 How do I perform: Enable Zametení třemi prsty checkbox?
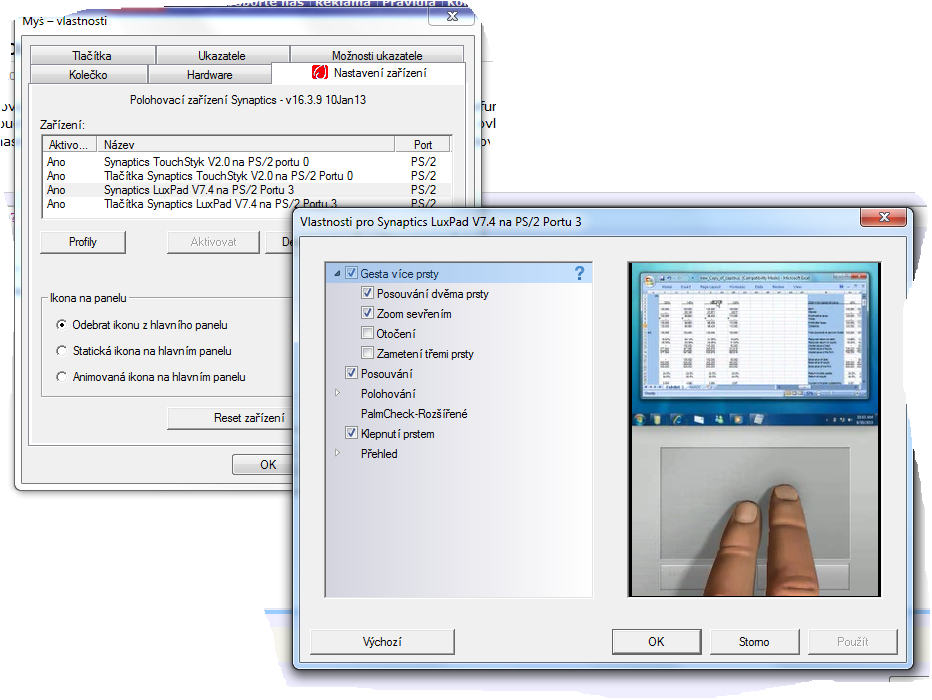click(367, 353)
